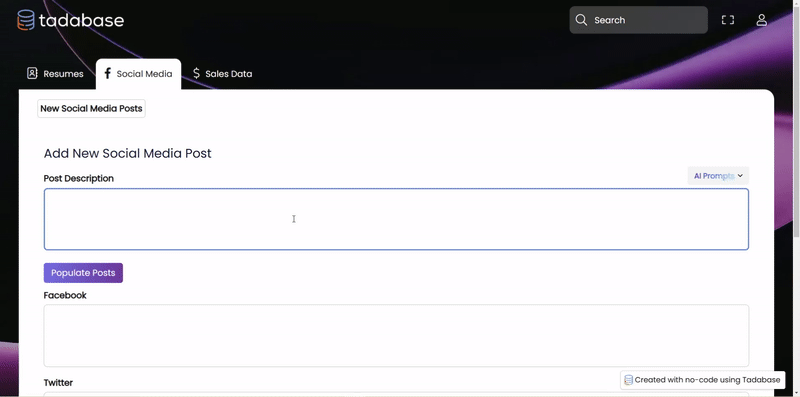This screenshot has width=800, height=397.
Task: Open the Sales Data tab
Action: pyautogui.click(x=222, y=73)
